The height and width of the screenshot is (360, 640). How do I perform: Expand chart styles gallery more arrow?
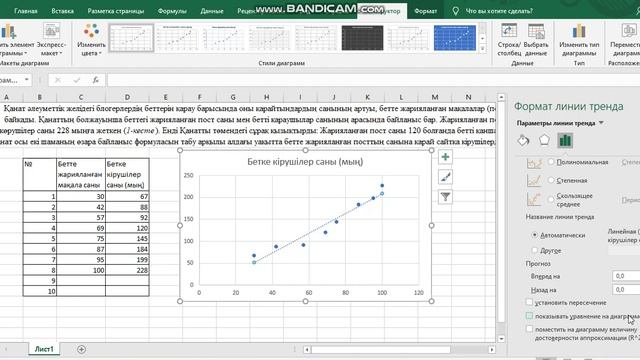point(482,48)
